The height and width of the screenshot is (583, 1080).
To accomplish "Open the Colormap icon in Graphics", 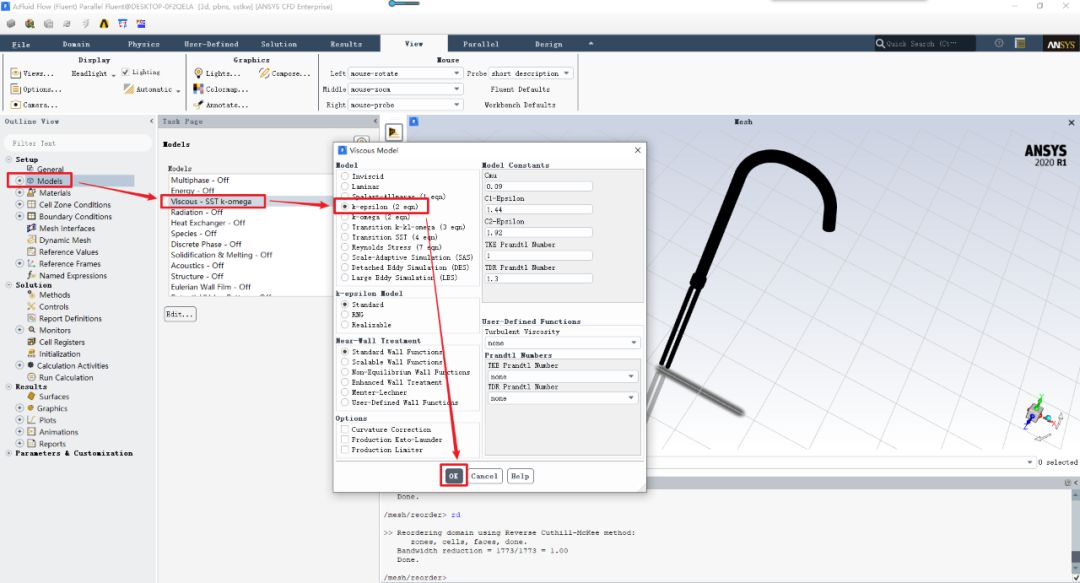I will pyautogui.click(x=198, y=89).
